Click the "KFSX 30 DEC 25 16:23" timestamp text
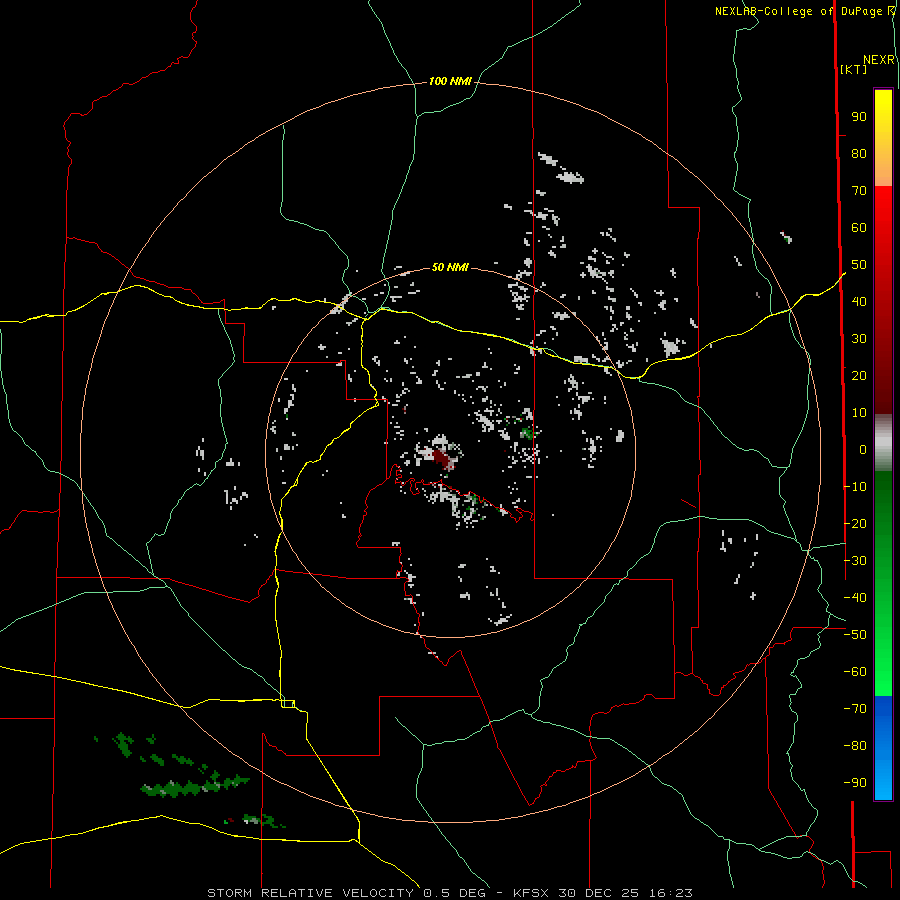The height and width of the screenshot is (900, 900). click(603, 893)
